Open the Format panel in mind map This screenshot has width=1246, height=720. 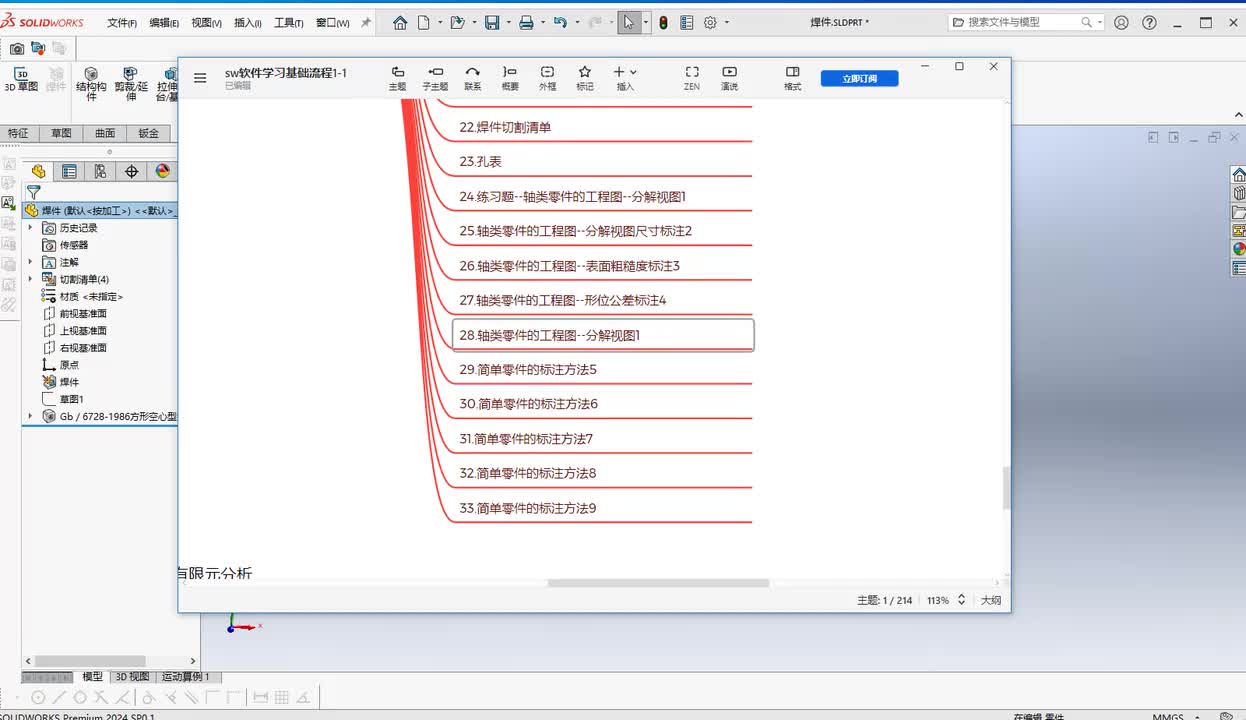[793, 78]
